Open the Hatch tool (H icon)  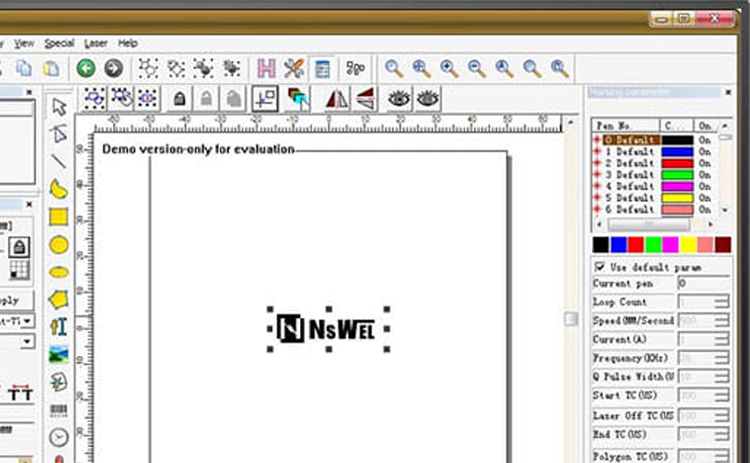coord(266,68)
